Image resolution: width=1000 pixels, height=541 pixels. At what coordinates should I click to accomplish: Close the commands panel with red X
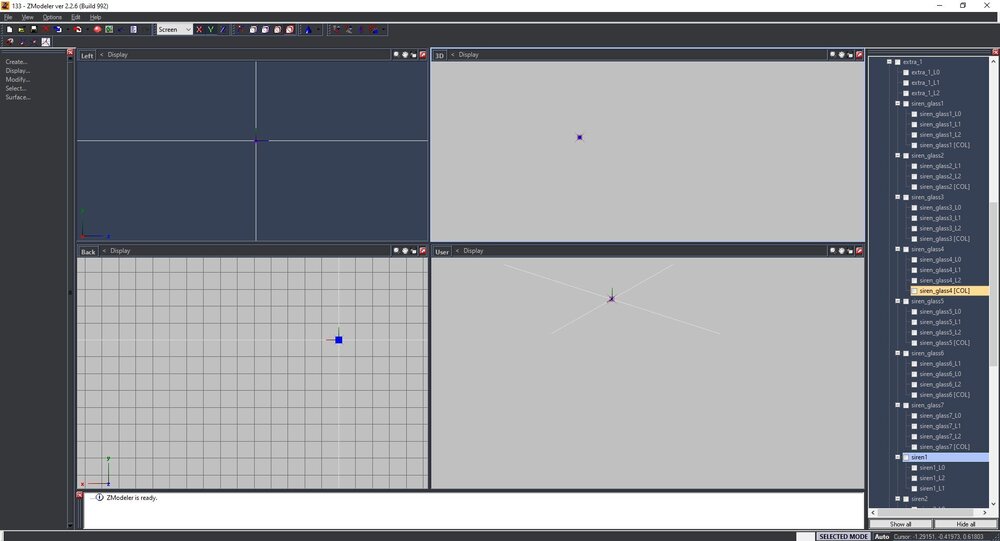[x=70, y=52]
